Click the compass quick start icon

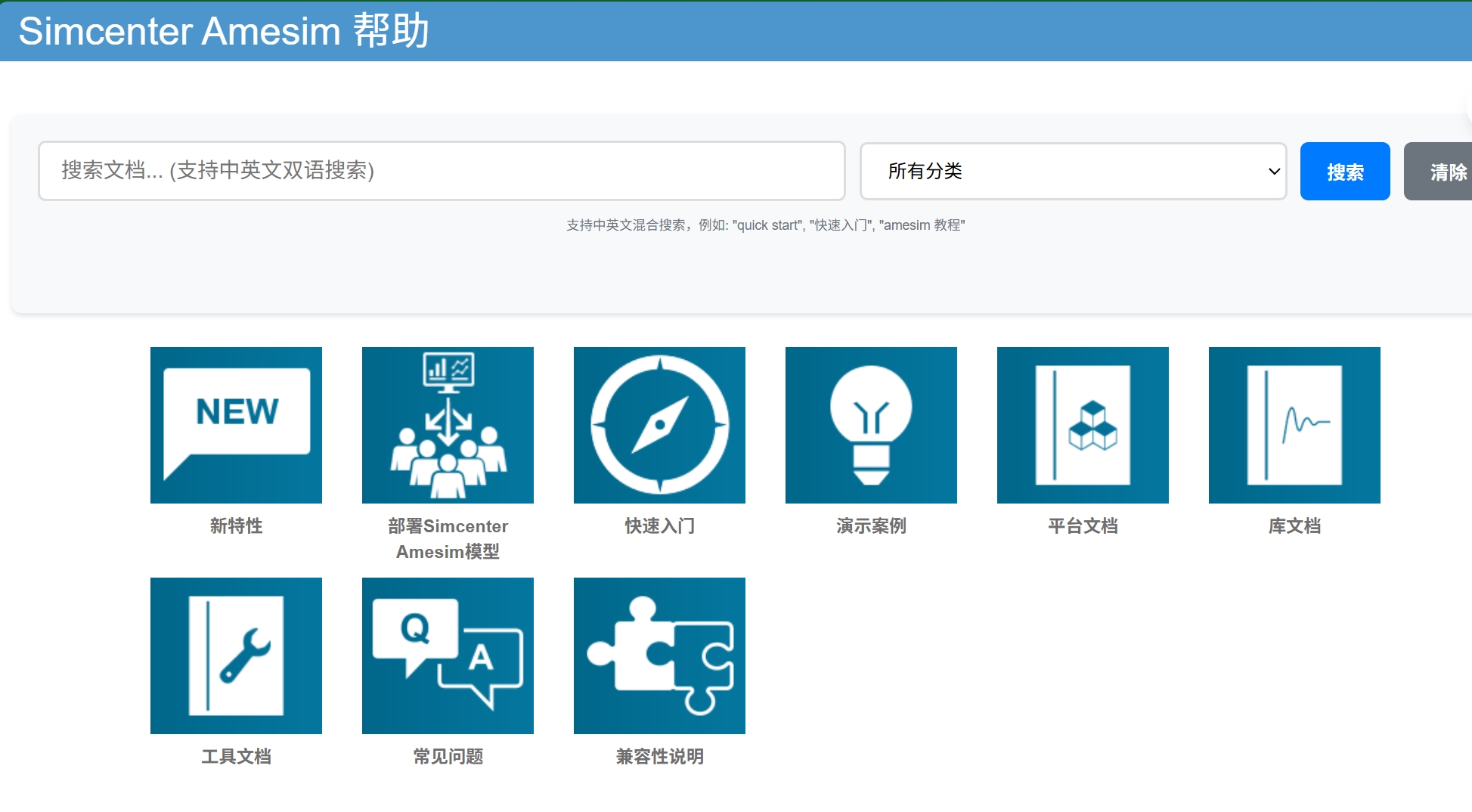point(659,425)
